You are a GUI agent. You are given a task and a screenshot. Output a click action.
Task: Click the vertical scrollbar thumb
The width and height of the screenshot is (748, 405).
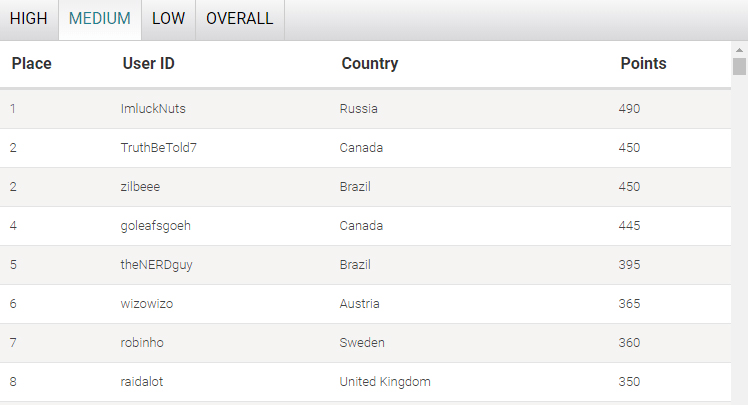click(739, 67)
